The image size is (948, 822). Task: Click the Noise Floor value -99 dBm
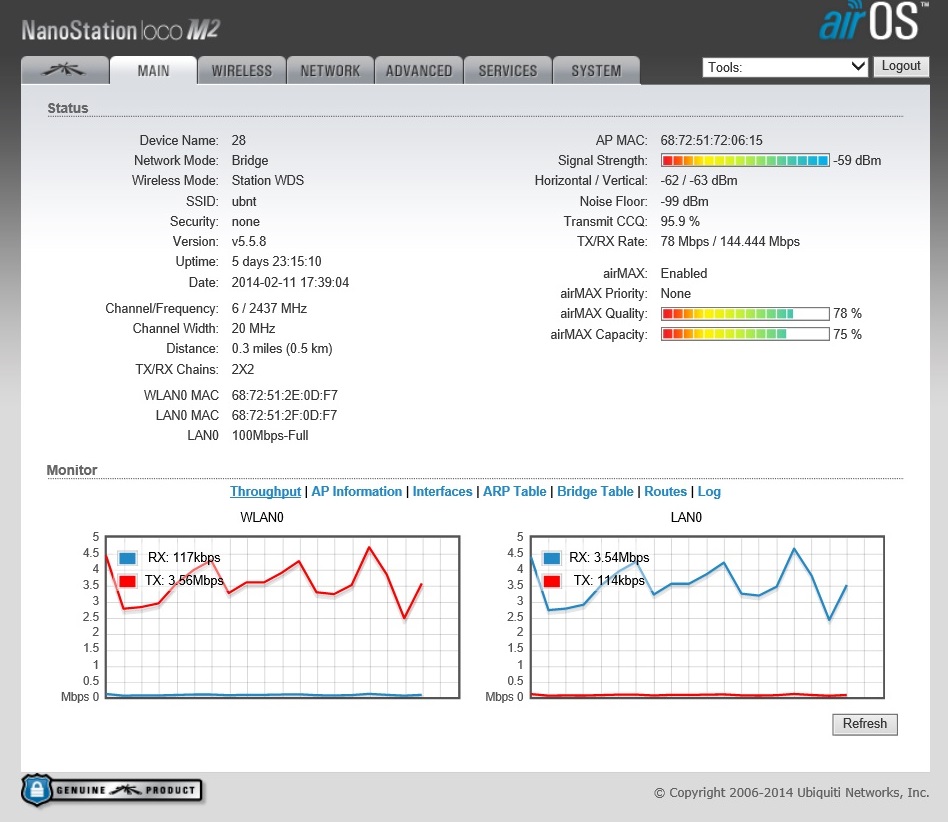(684, 201)
